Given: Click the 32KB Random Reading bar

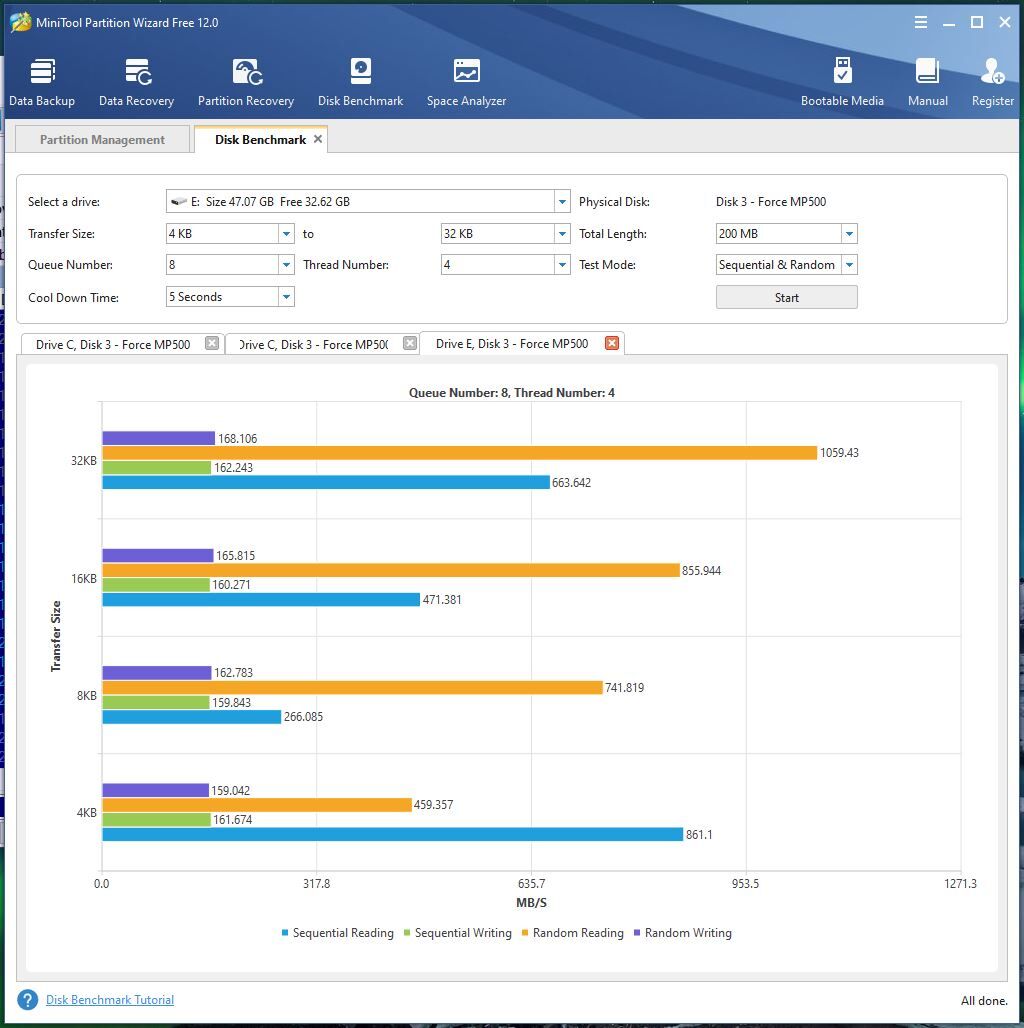Looking at the screenshot, I should click(460, 452).
